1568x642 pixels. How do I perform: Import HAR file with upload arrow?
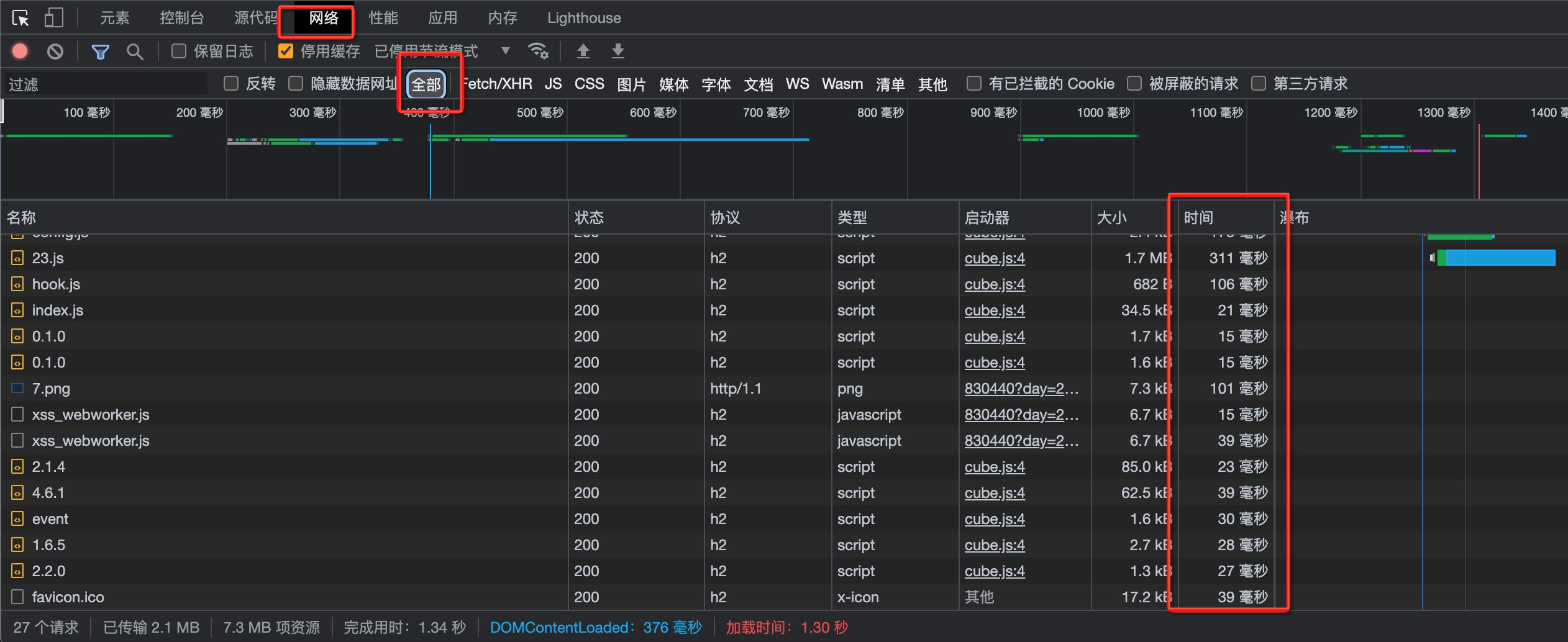coord(583,50)
